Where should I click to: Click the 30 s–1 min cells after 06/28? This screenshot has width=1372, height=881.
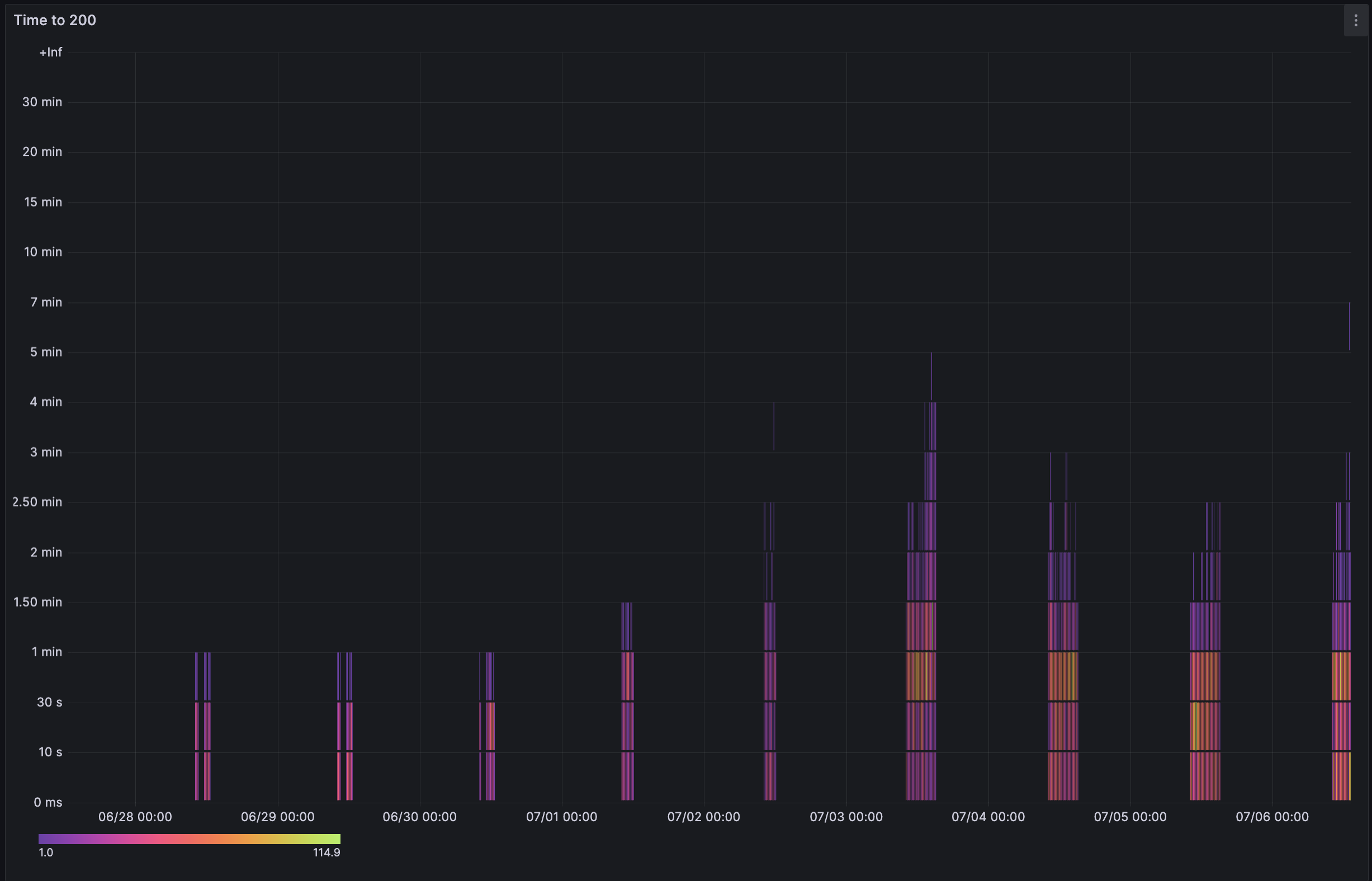[x=206, y=676]
